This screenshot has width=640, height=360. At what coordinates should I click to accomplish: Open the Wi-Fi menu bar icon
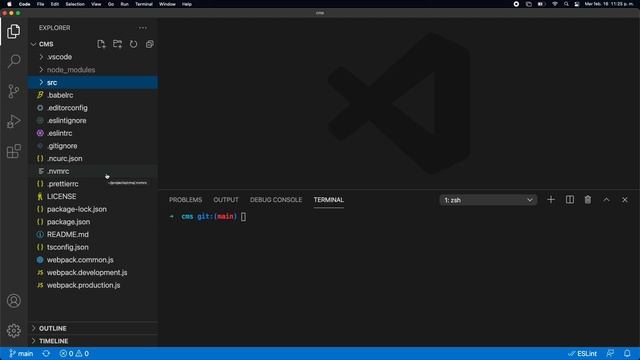click(555, 4)
